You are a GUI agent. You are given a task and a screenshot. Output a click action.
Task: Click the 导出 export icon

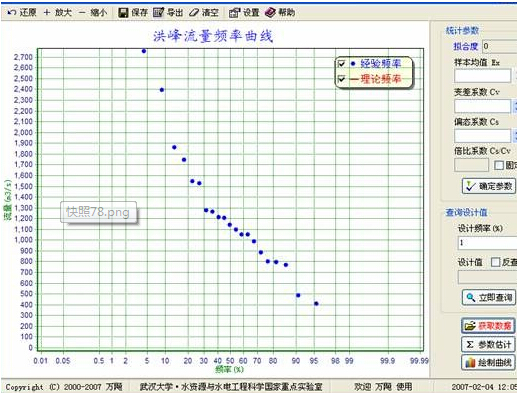coord(158,13)
